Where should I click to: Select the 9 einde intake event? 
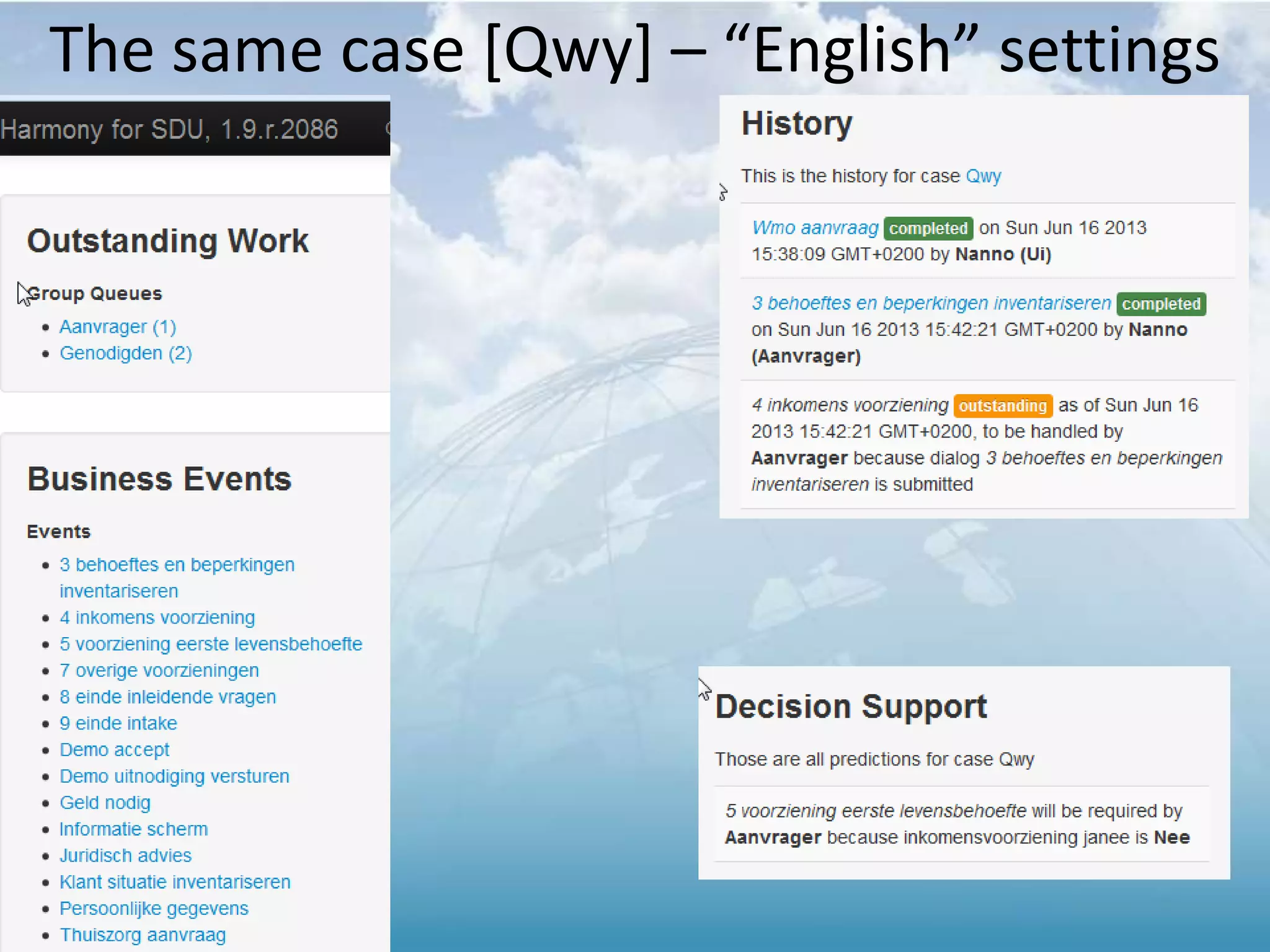[x=118, y=723]
